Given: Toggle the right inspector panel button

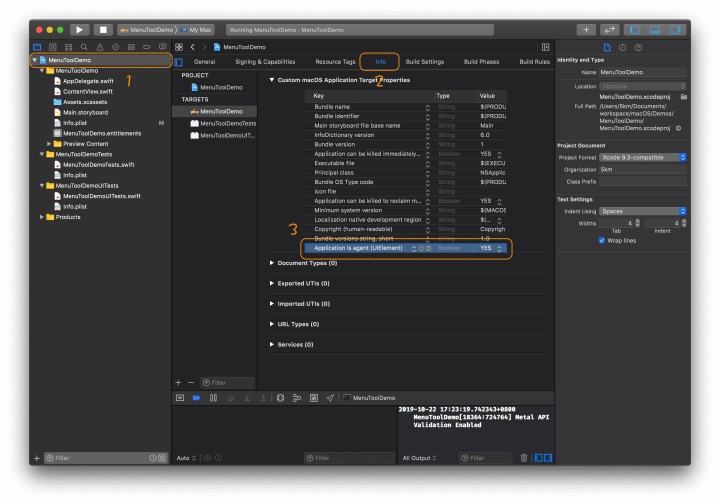Looking at the screenshot, I should 675,30.
